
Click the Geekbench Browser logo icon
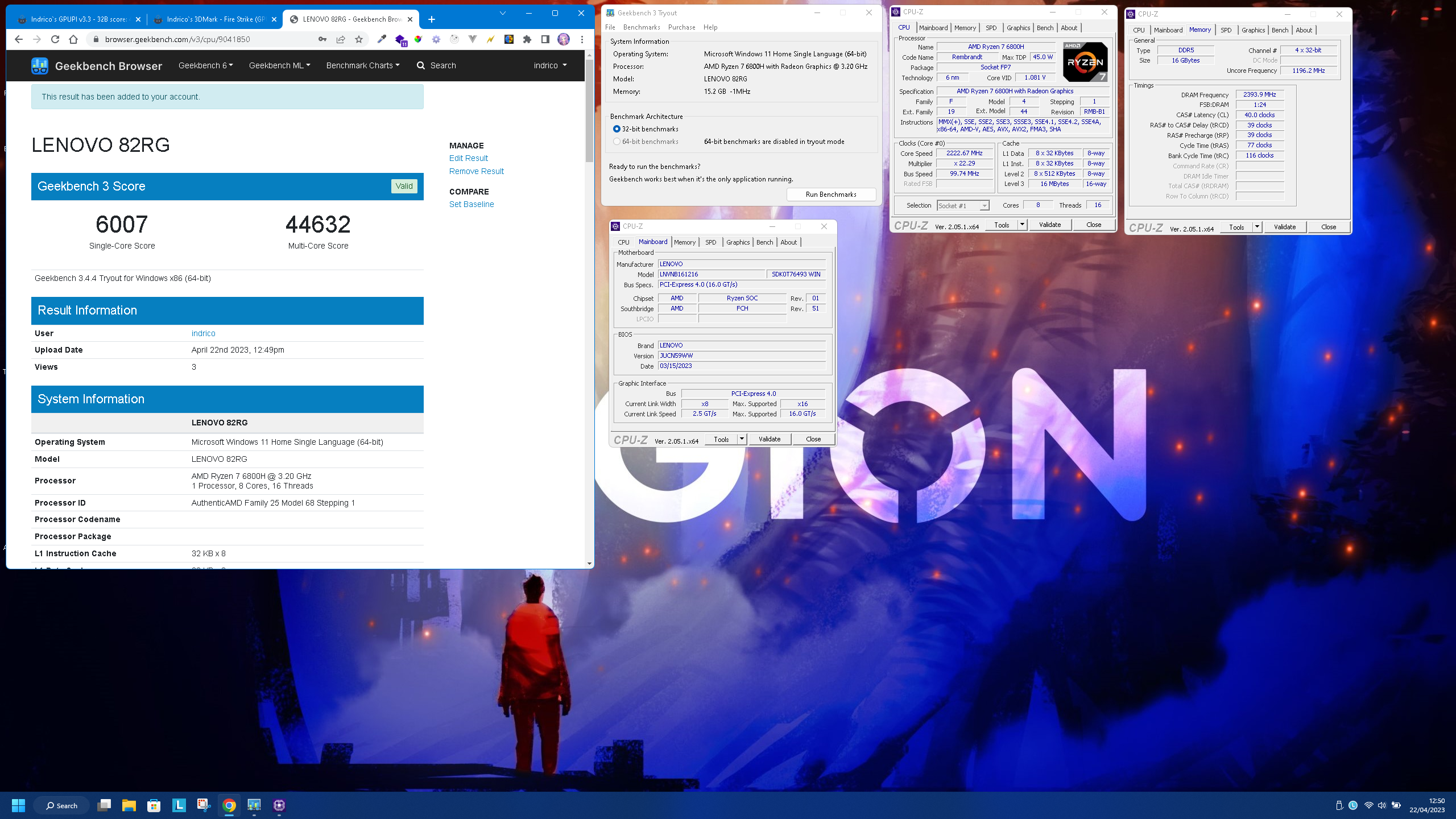pos(40,66)
